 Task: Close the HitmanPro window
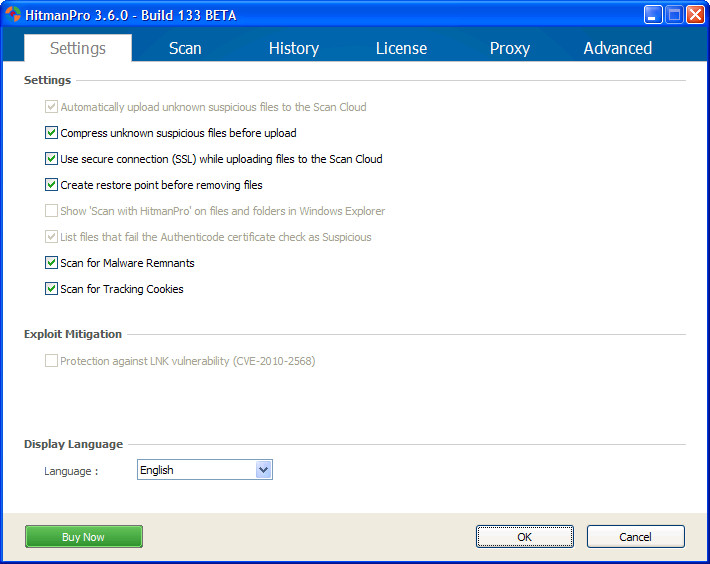pos(695,14)
